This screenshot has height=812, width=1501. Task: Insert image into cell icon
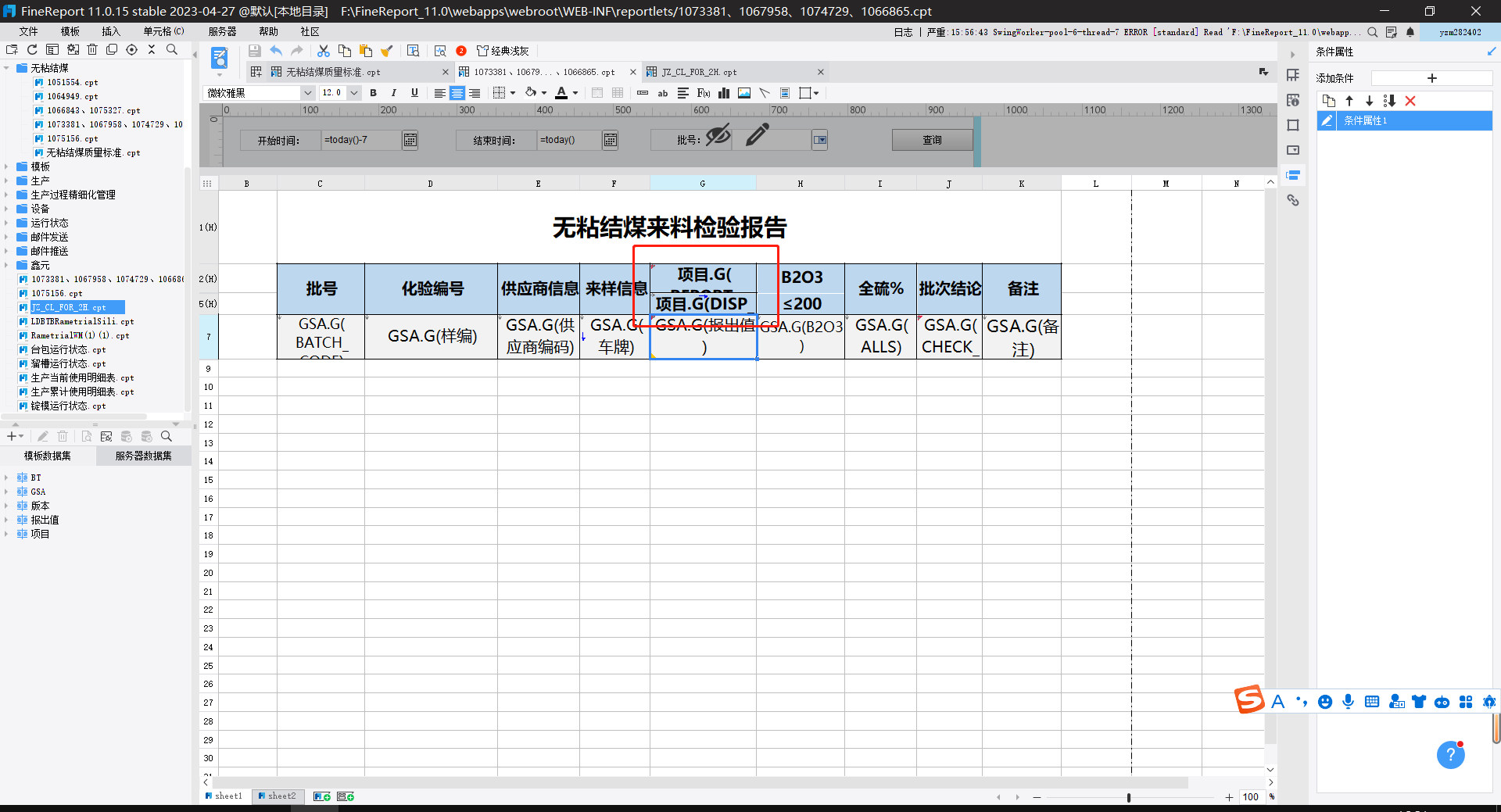[744, 93]
